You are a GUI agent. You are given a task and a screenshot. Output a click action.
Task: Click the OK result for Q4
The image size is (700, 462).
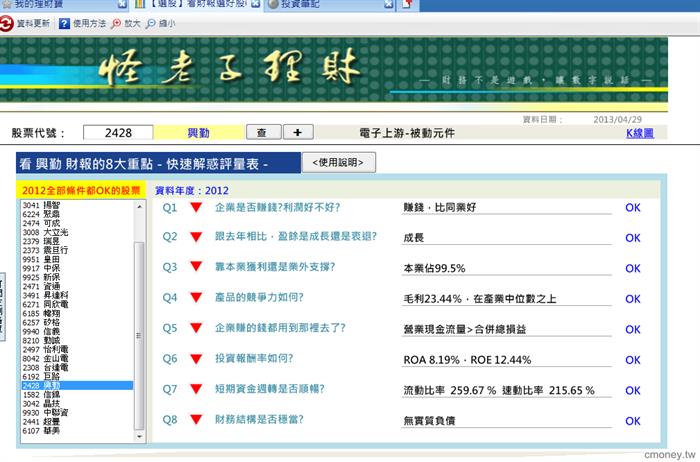click(633, 299)
